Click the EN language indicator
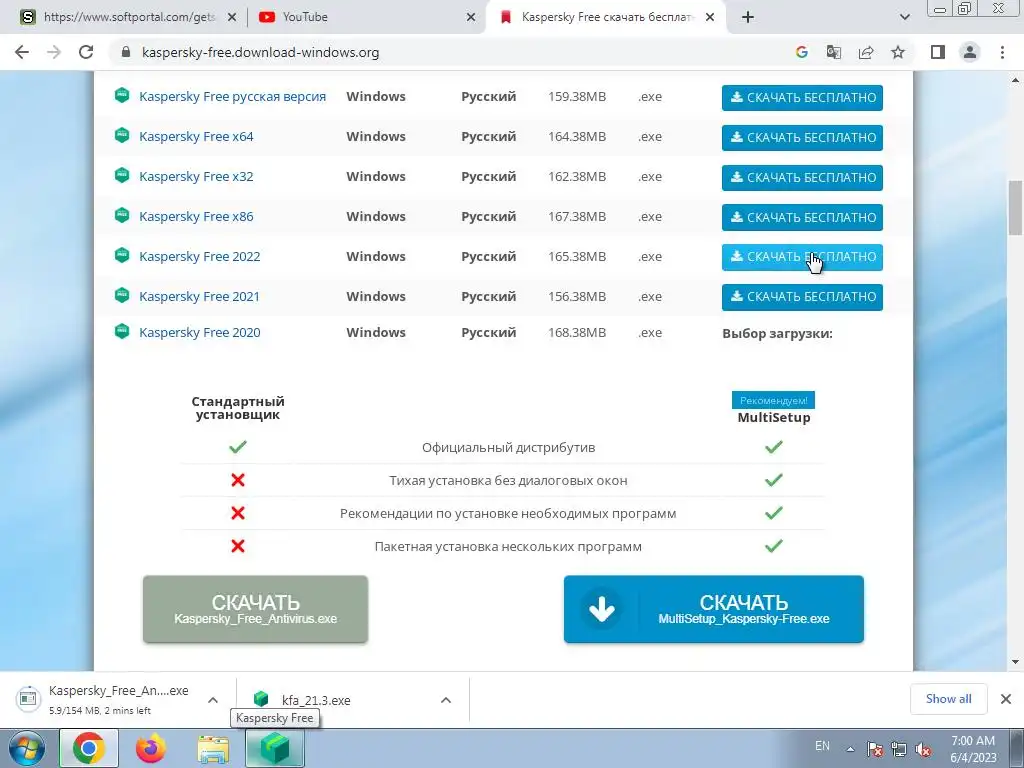This screenshot has height=768, width=1024. point(822,746)
